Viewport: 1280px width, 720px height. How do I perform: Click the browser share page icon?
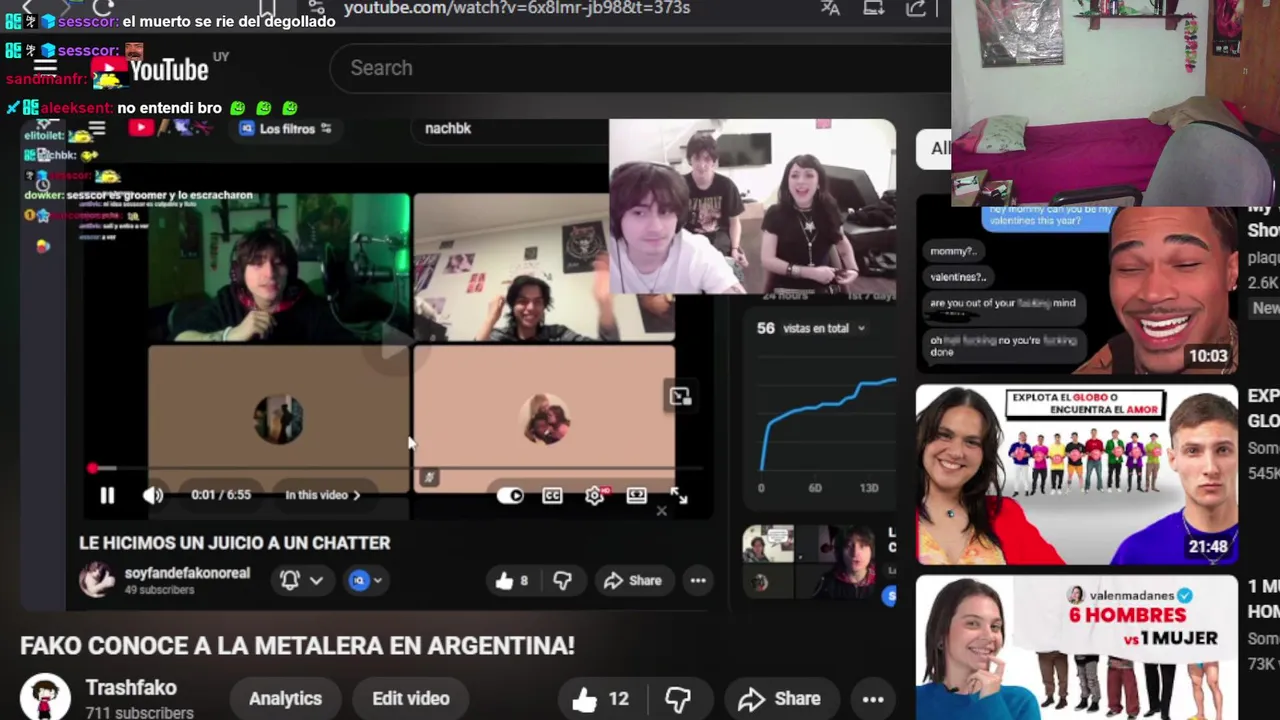coord(916,8)
